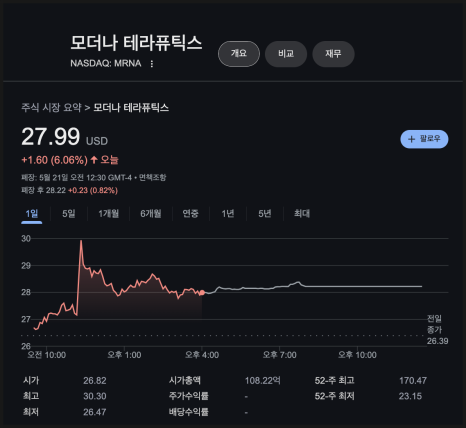
Task: Click the after-hours gray line on chart
Action: (312, 286)
